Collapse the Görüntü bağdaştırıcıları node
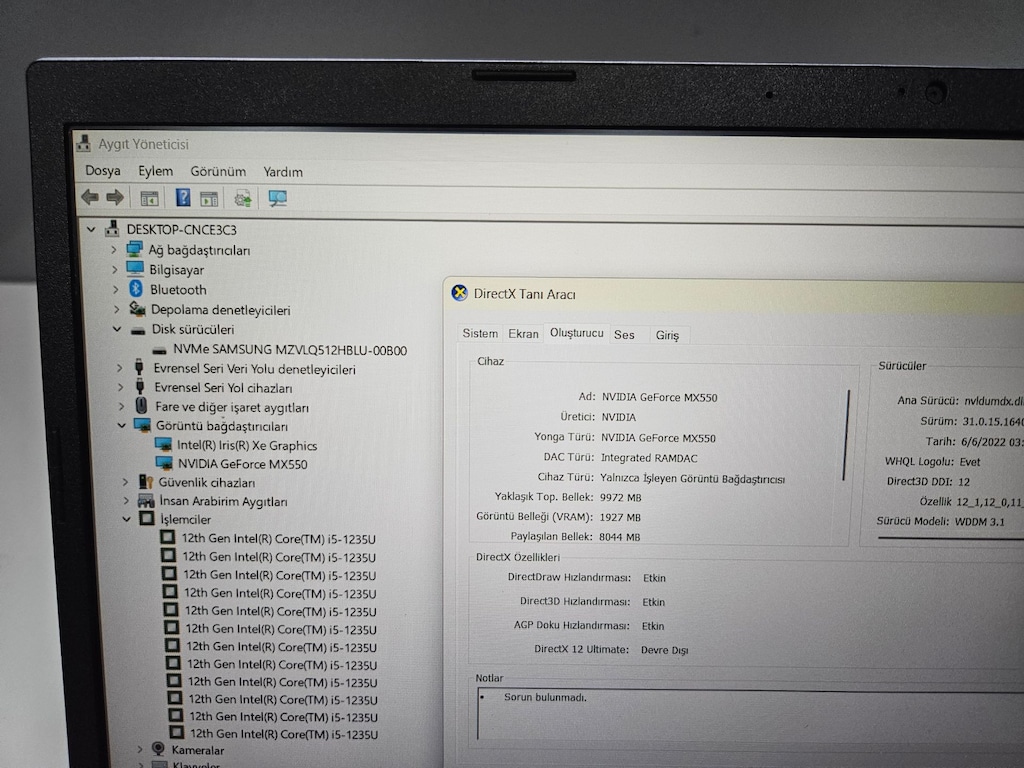Viewport: 1024px width, 768px height. tap(121, 425)
